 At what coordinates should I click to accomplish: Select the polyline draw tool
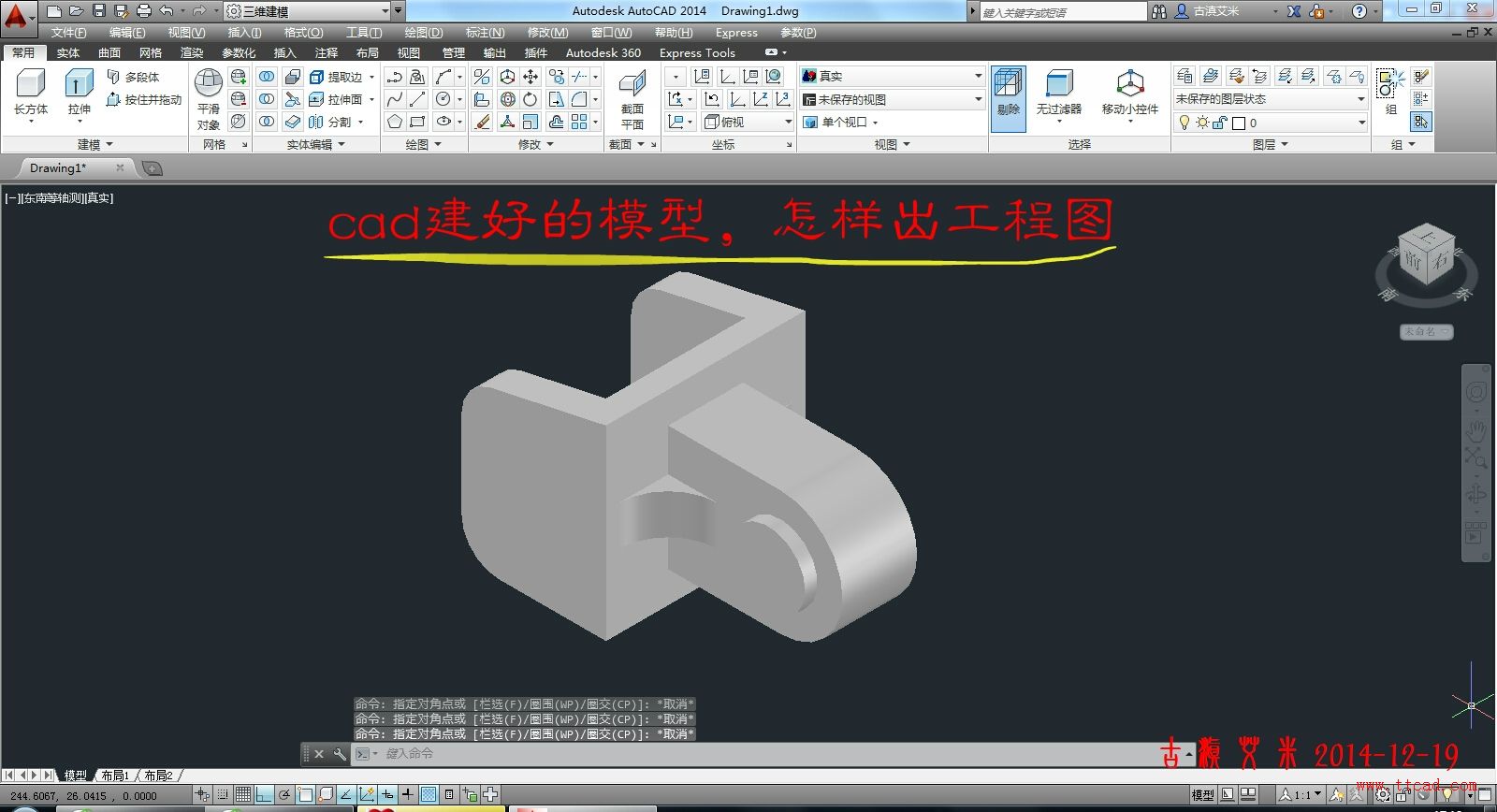pyautogui.click(x=394, y=77)
